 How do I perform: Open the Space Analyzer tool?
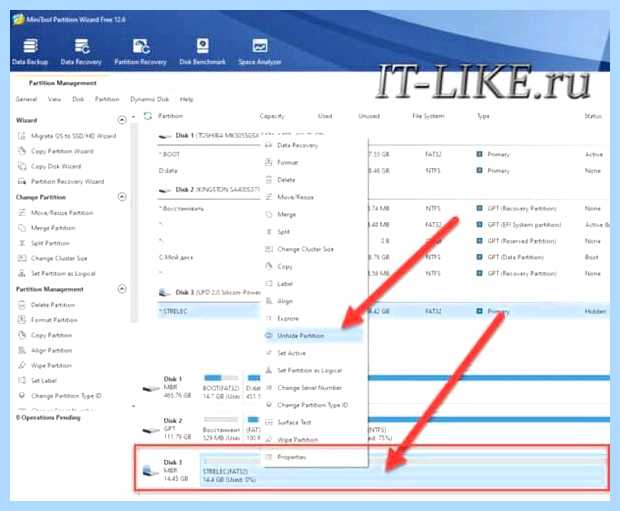point(260,51)
